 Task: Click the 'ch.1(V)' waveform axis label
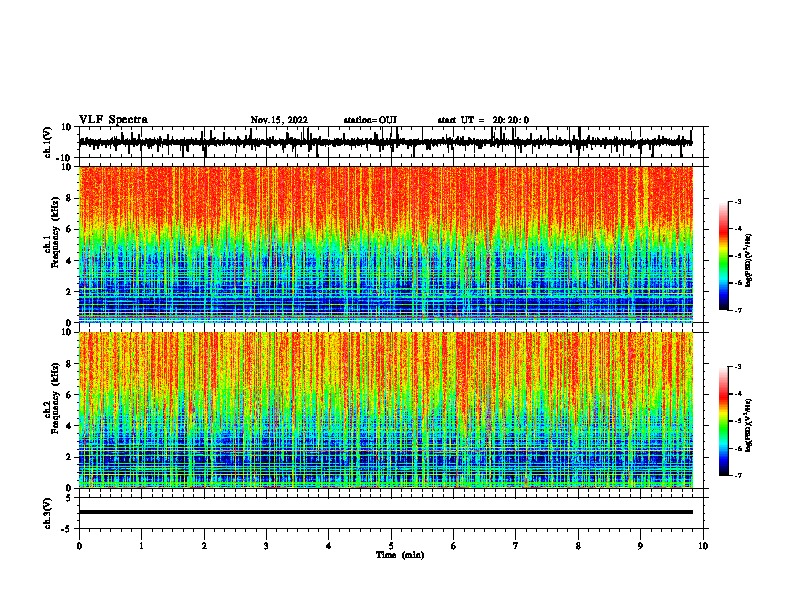(48, 142)
